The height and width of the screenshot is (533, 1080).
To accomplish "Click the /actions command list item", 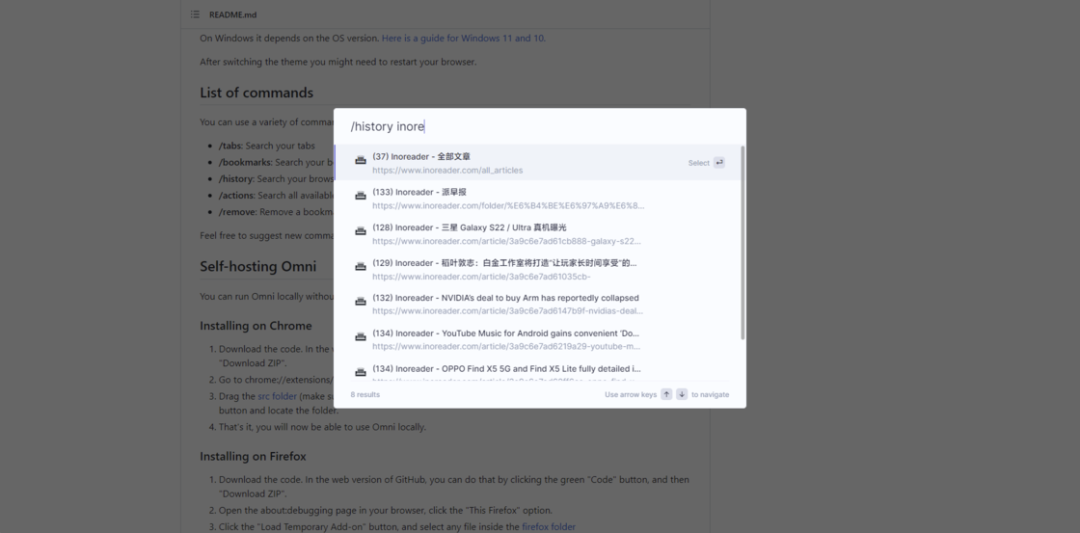I will 276,196.
